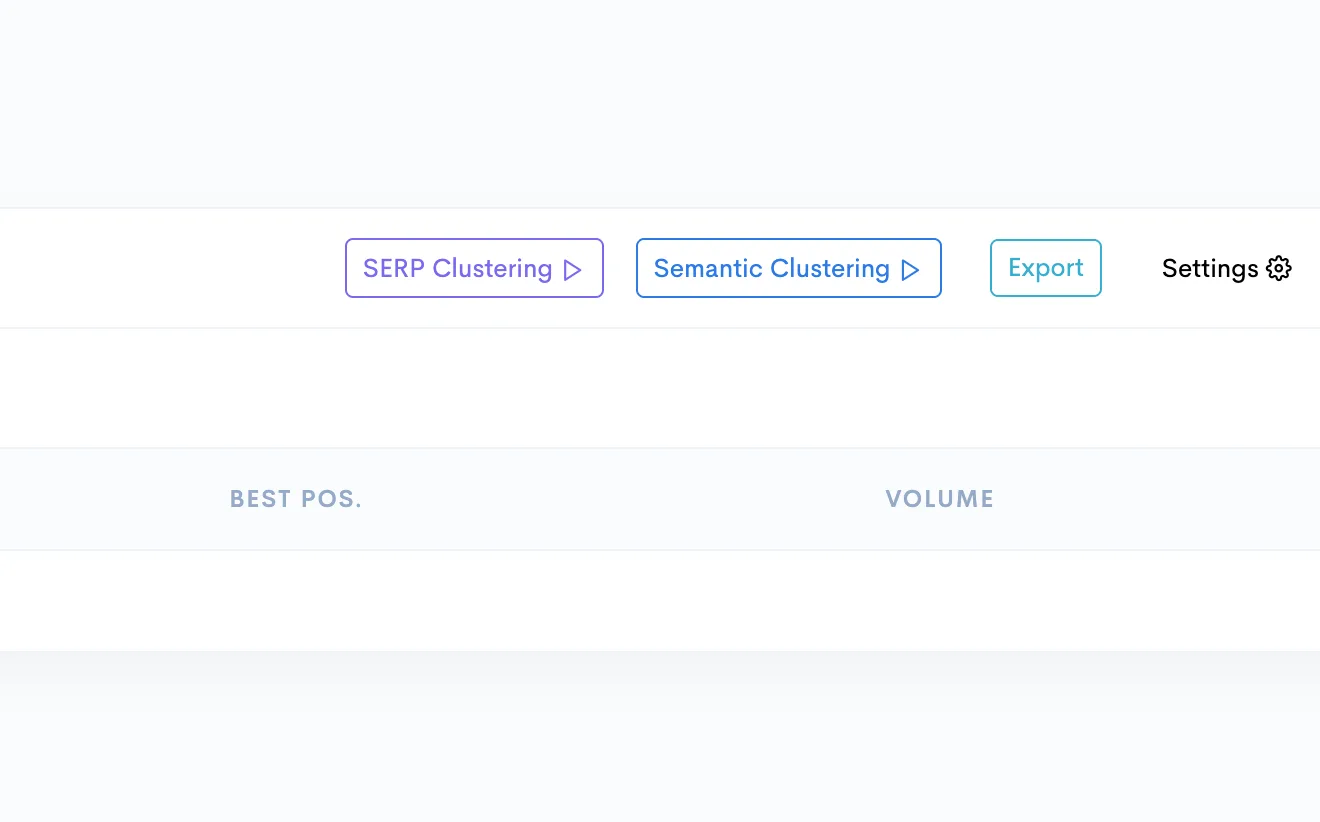This screenshot has height=822, width=1320.
Task: Click the VOLUME header label
Action: 940,499
